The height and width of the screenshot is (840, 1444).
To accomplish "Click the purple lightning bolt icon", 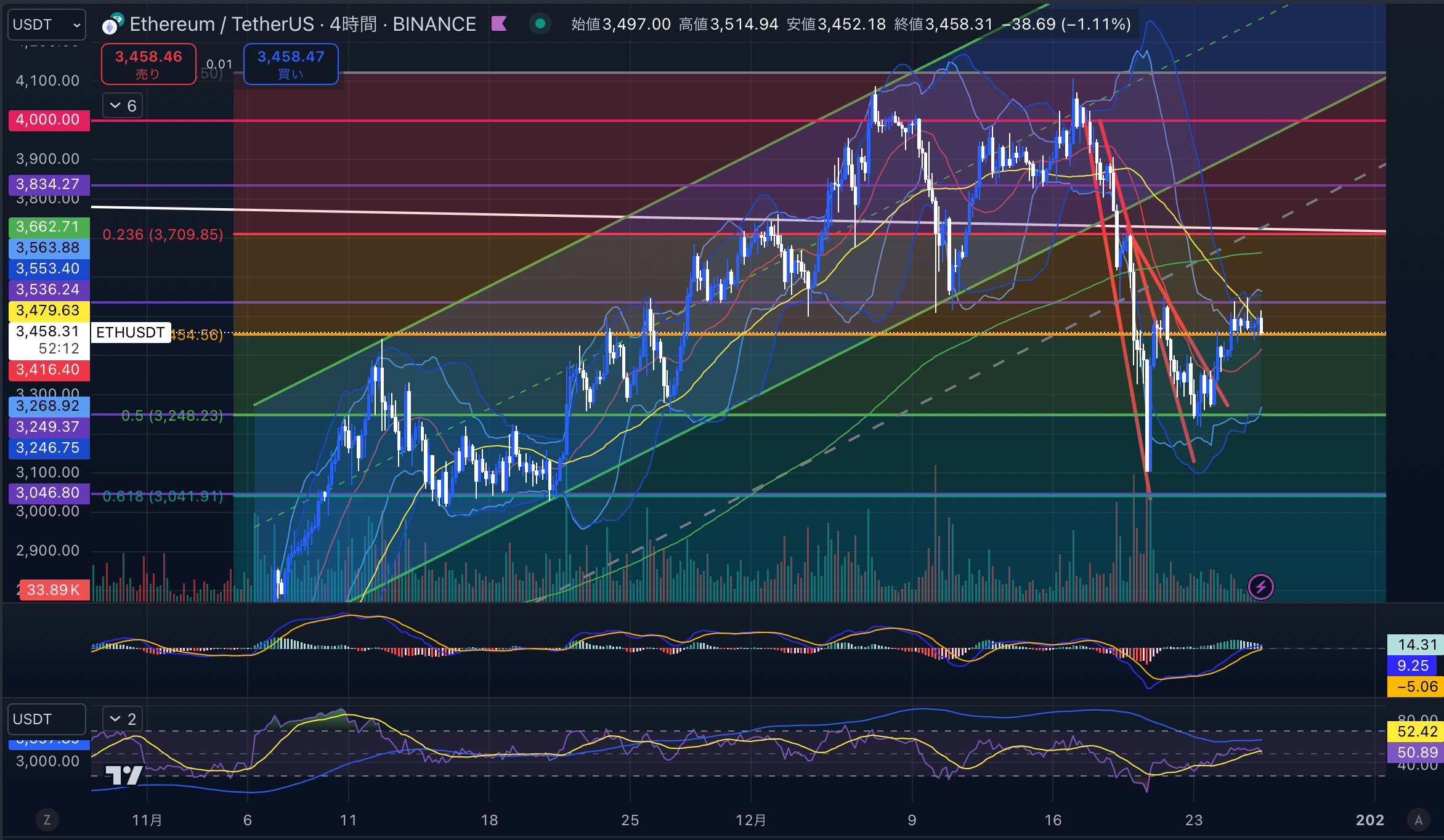I will pyautogui.click(x=1260, y=587).
